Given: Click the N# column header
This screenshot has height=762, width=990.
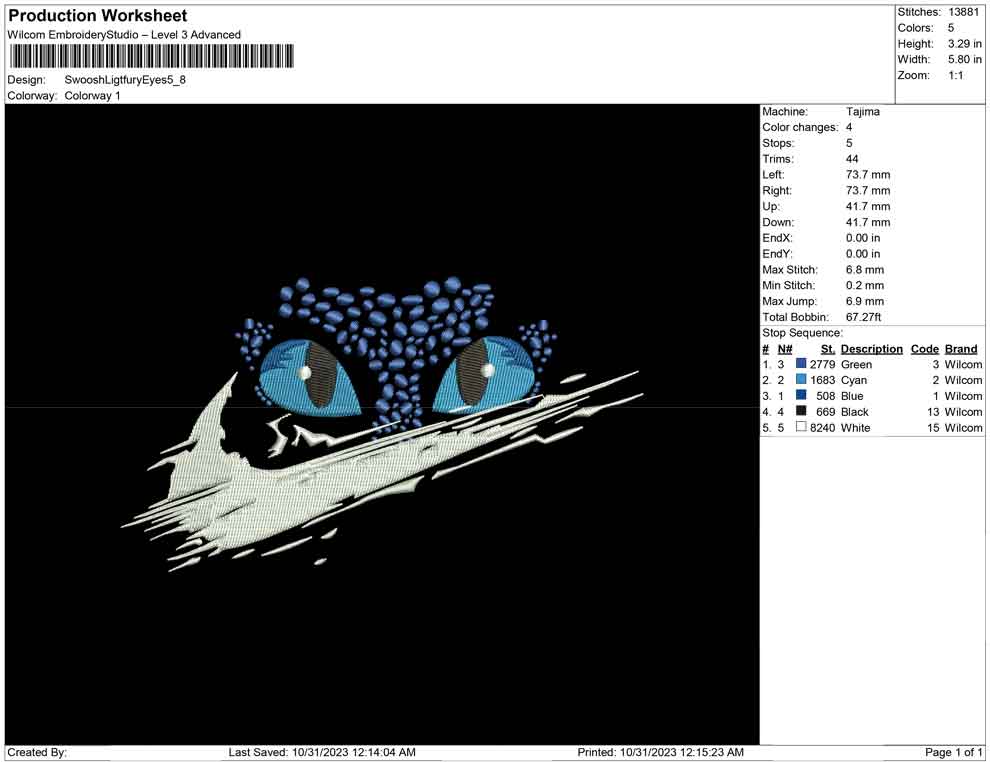Looking at the screenshot, I should [x=785, y=349].
